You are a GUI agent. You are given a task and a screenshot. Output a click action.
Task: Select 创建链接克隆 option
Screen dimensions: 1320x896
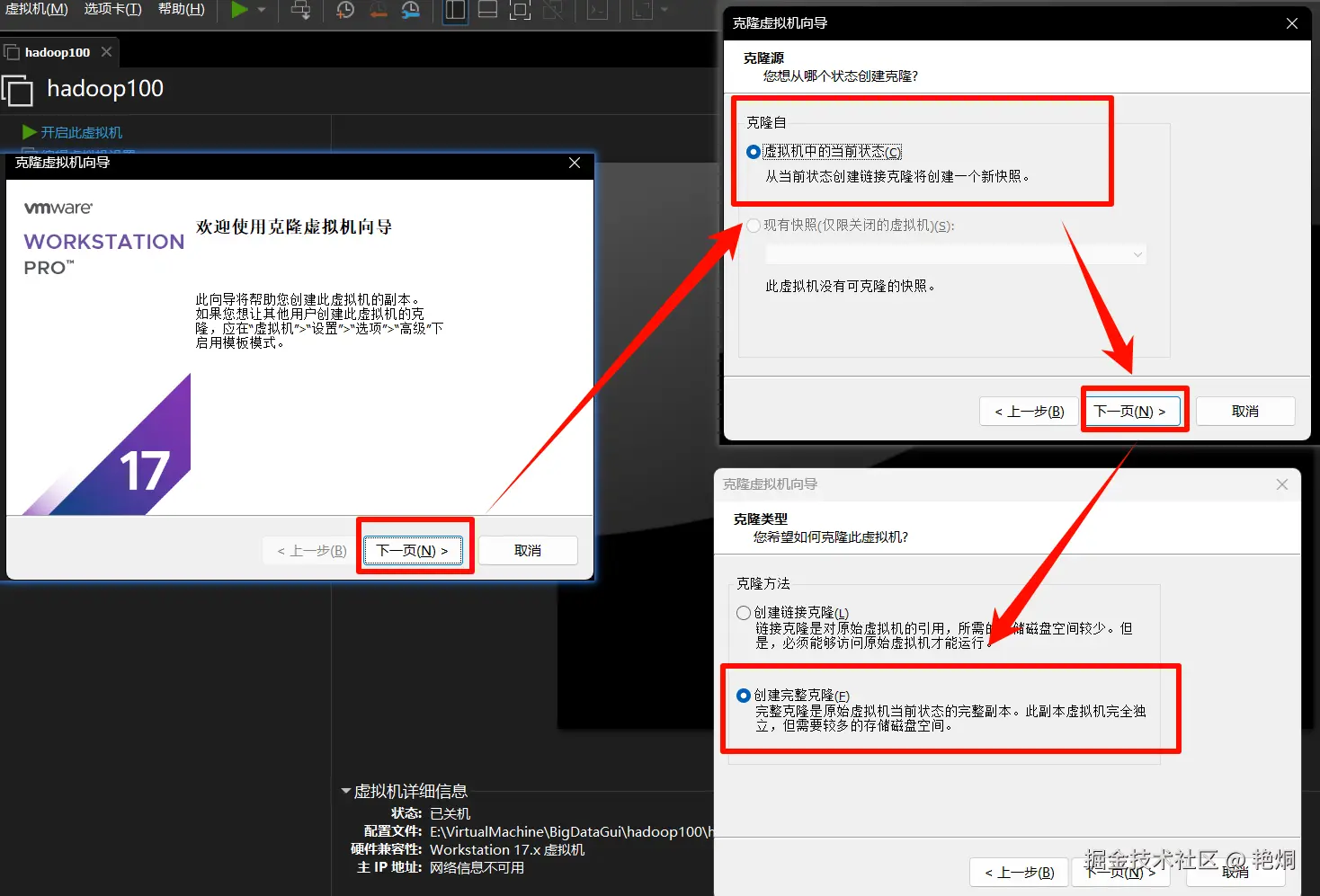point(744,612)
